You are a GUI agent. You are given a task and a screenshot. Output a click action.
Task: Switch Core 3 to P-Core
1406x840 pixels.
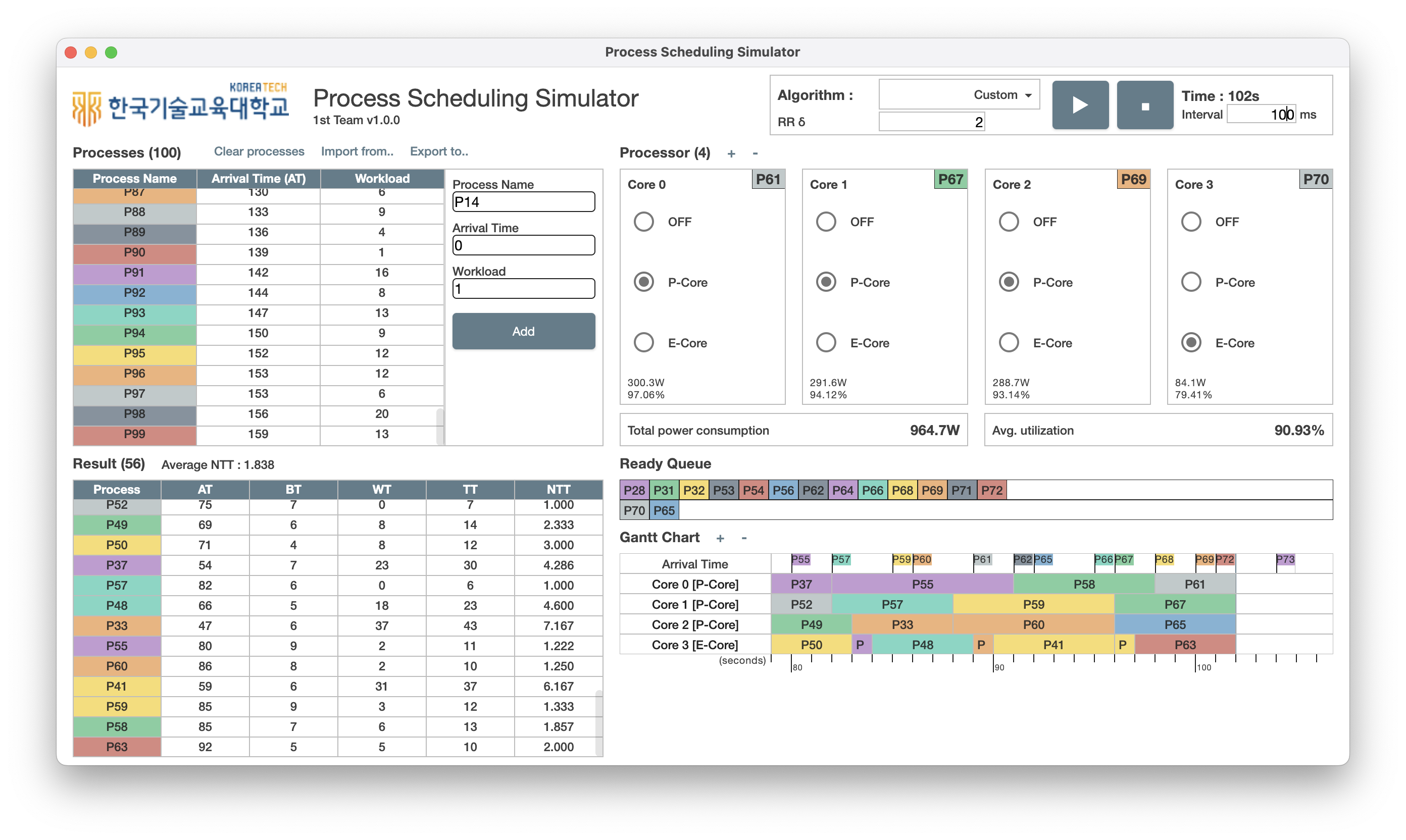coord(1191,281)
